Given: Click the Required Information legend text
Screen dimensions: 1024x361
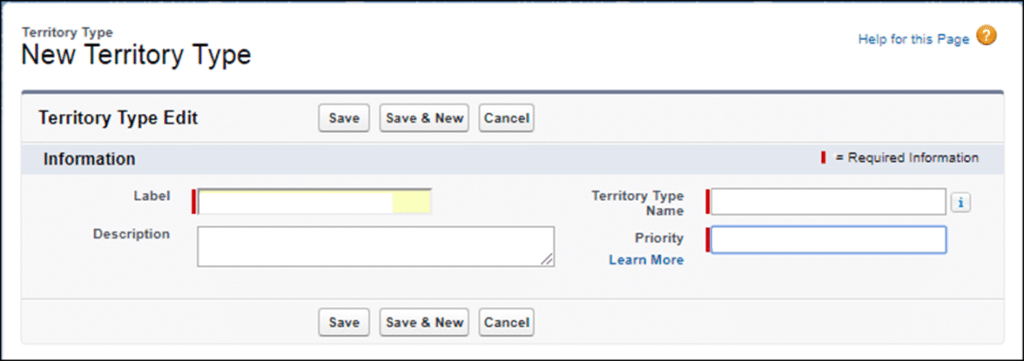Looking at the screenshot, I should pos(907,158).
